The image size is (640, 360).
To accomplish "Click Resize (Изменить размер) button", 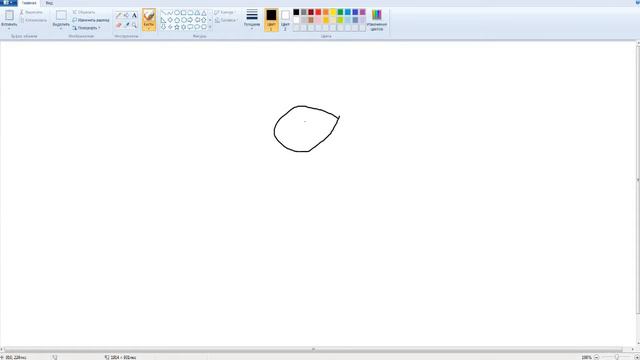I will pos(91,20).
